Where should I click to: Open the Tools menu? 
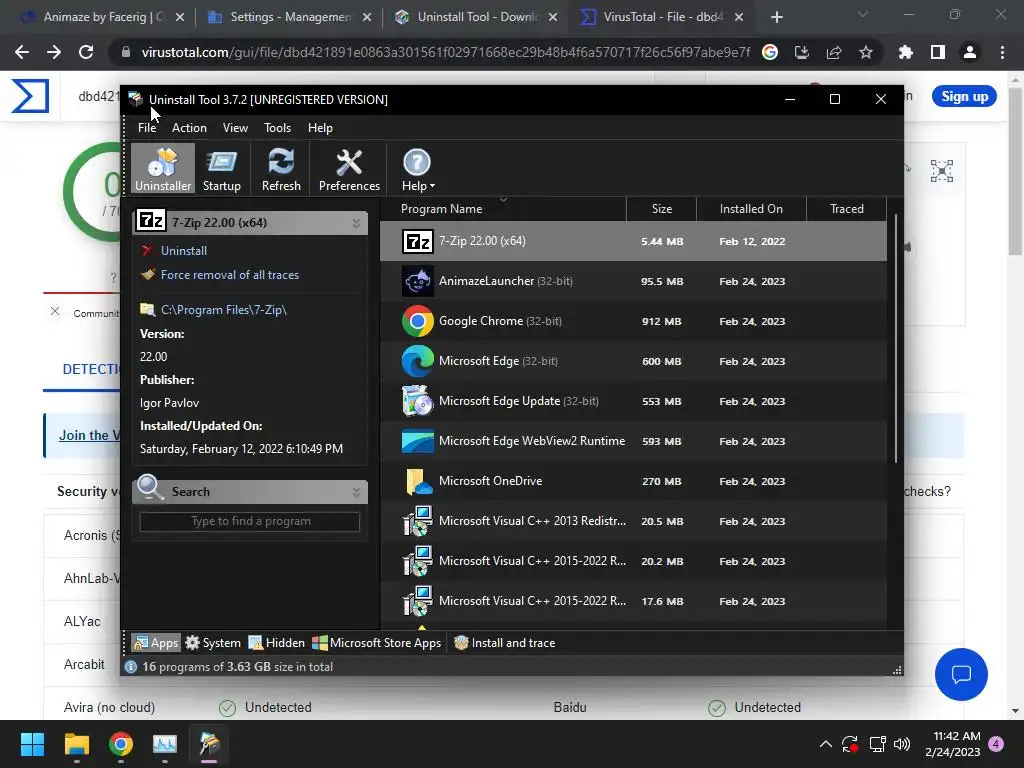[277, 128]
